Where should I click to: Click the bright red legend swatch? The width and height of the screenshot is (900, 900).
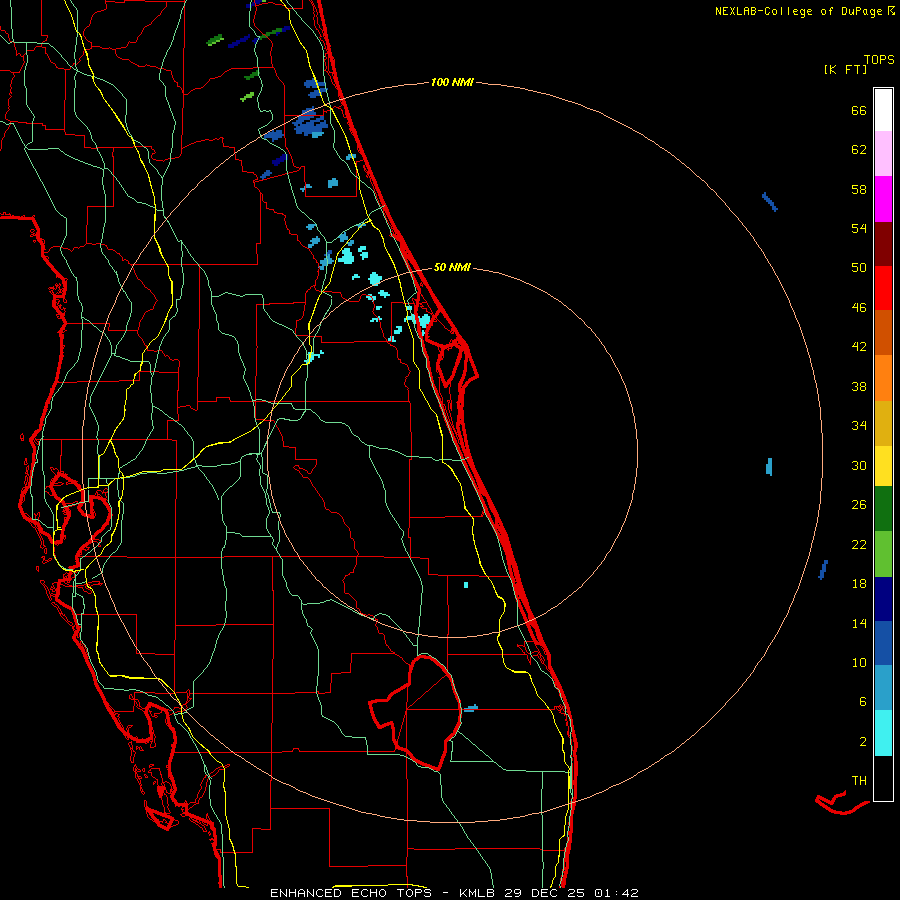pyautogui.click(x=883, y=288)
